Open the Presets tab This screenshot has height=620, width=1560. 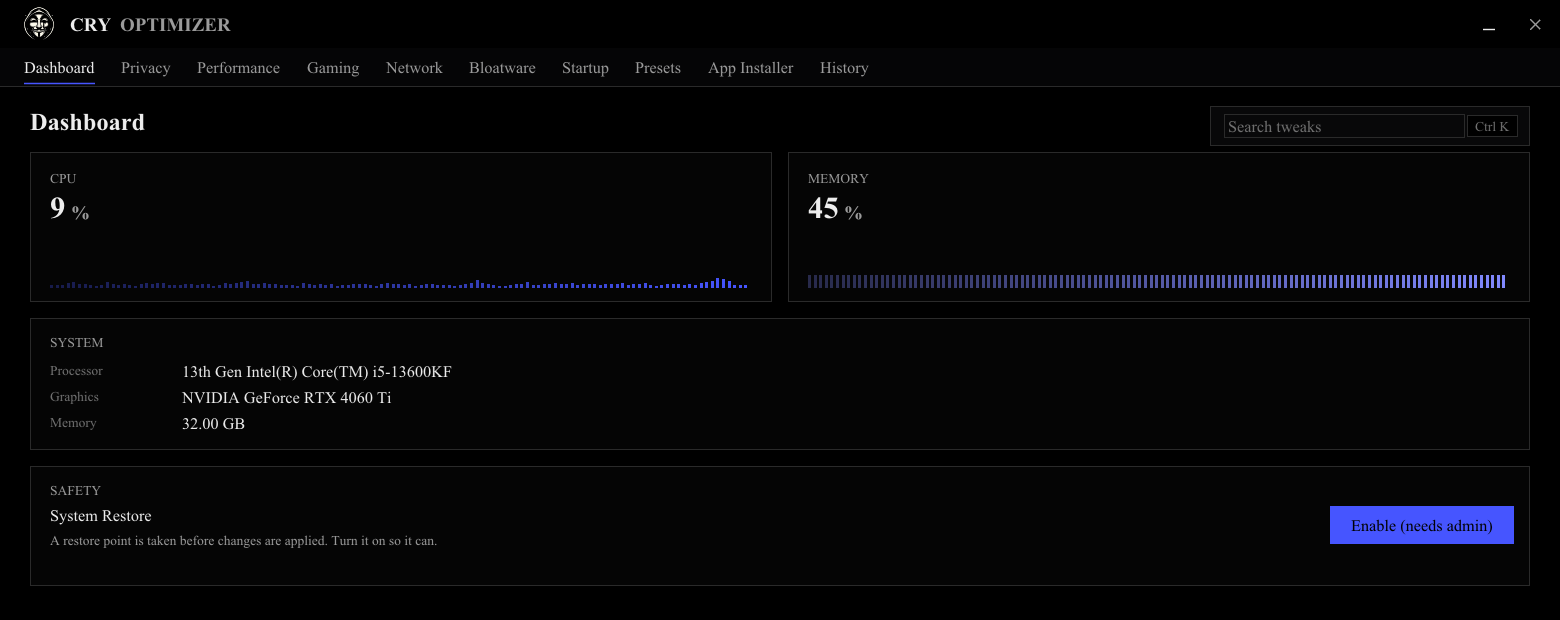[658, 68]
